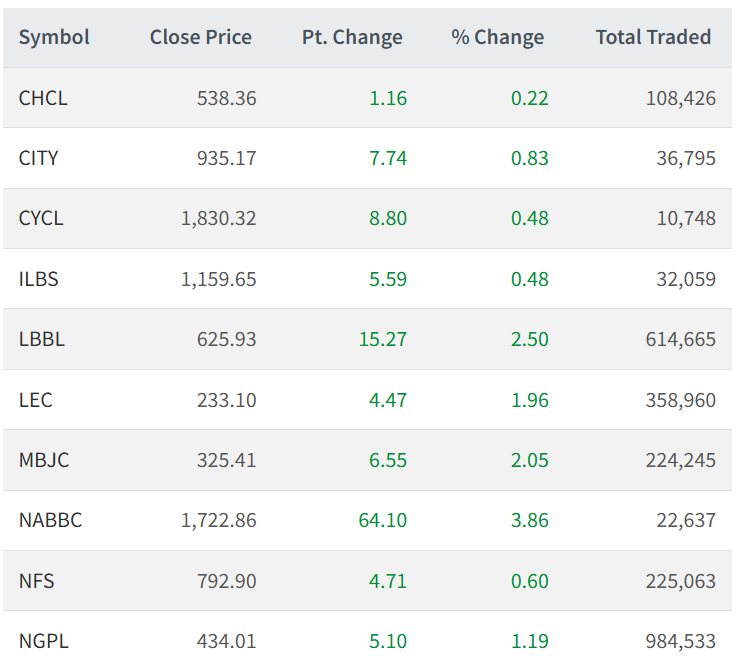
Task: Sort by Close Price column header
Action: point(200,37)
